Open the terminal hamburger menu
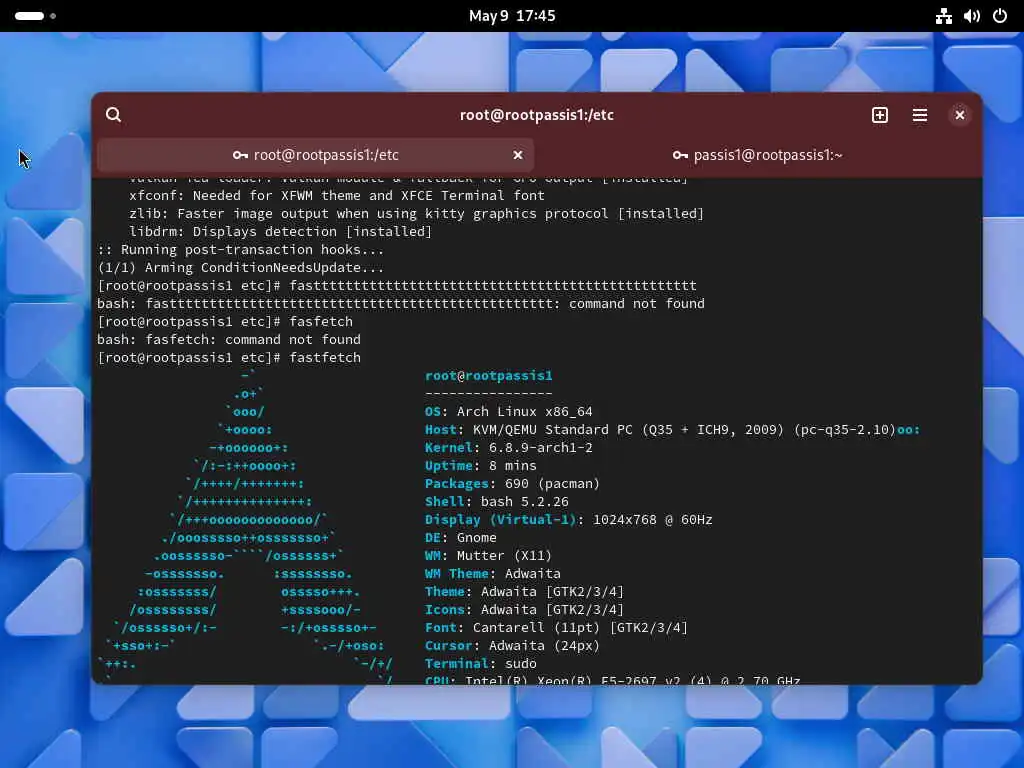1024x768 pixels. [920, 115]
